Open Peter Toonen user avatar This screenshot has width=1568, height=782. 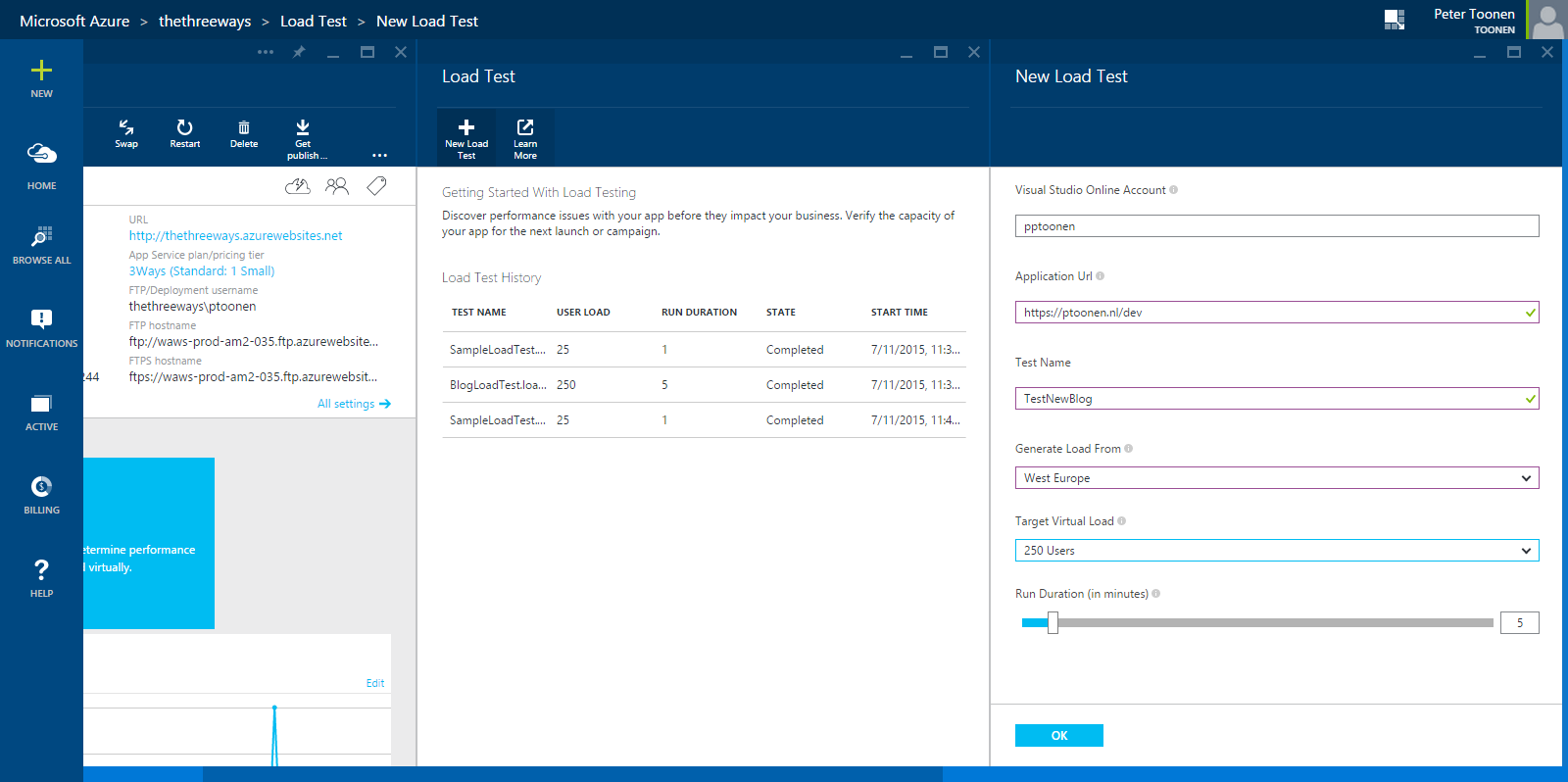click(1548, 20)
